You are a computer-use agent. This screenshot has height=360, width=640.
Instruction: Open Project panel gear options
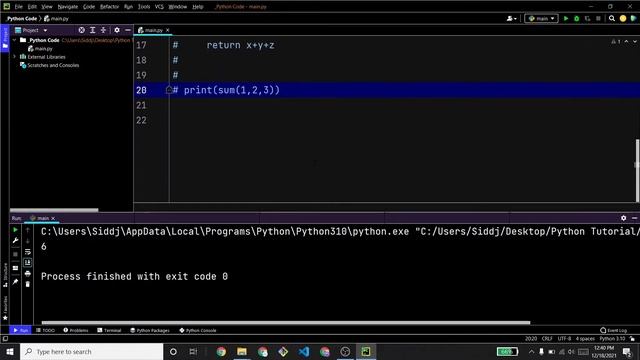pos(117,30)
